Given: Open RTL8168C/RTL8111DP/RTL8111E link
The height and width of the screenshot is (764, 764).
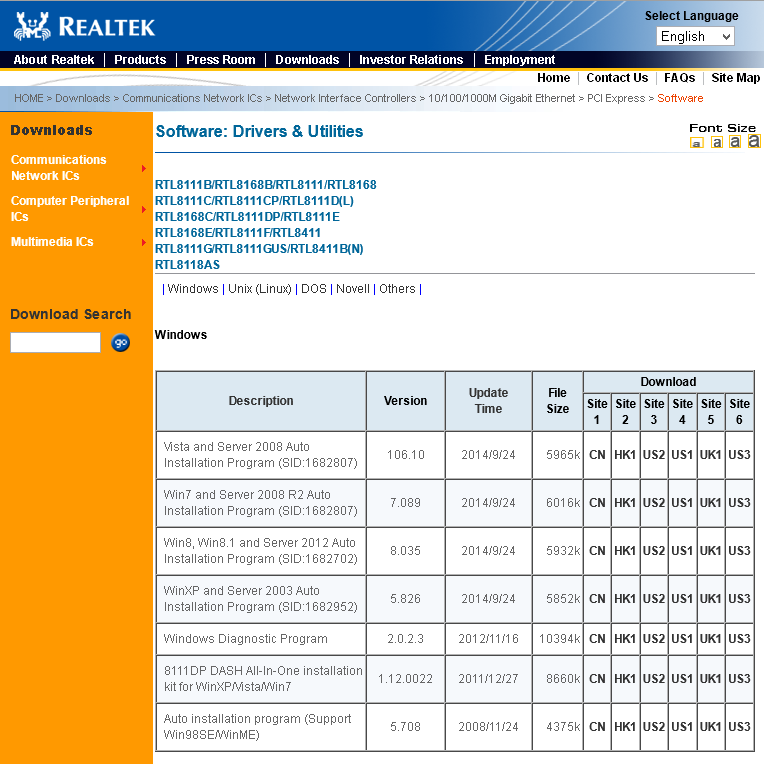Looking at the screenshot, I should click(x=247, y=217).
